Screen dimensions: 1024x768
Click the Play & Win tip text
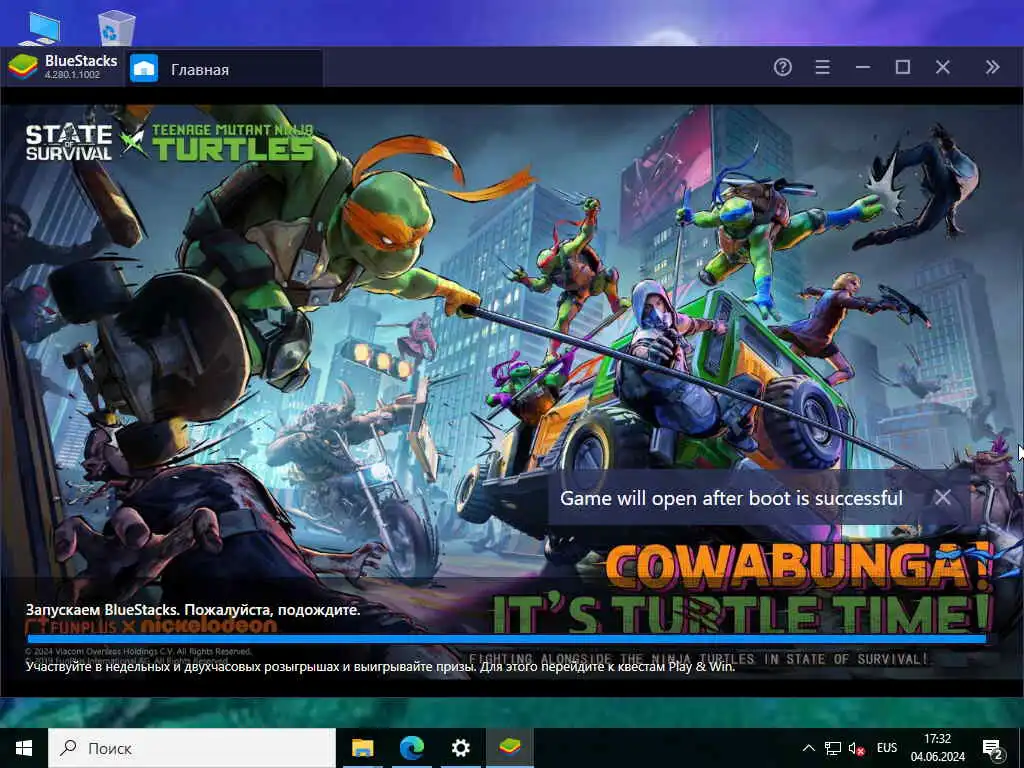tap(380, 667)
